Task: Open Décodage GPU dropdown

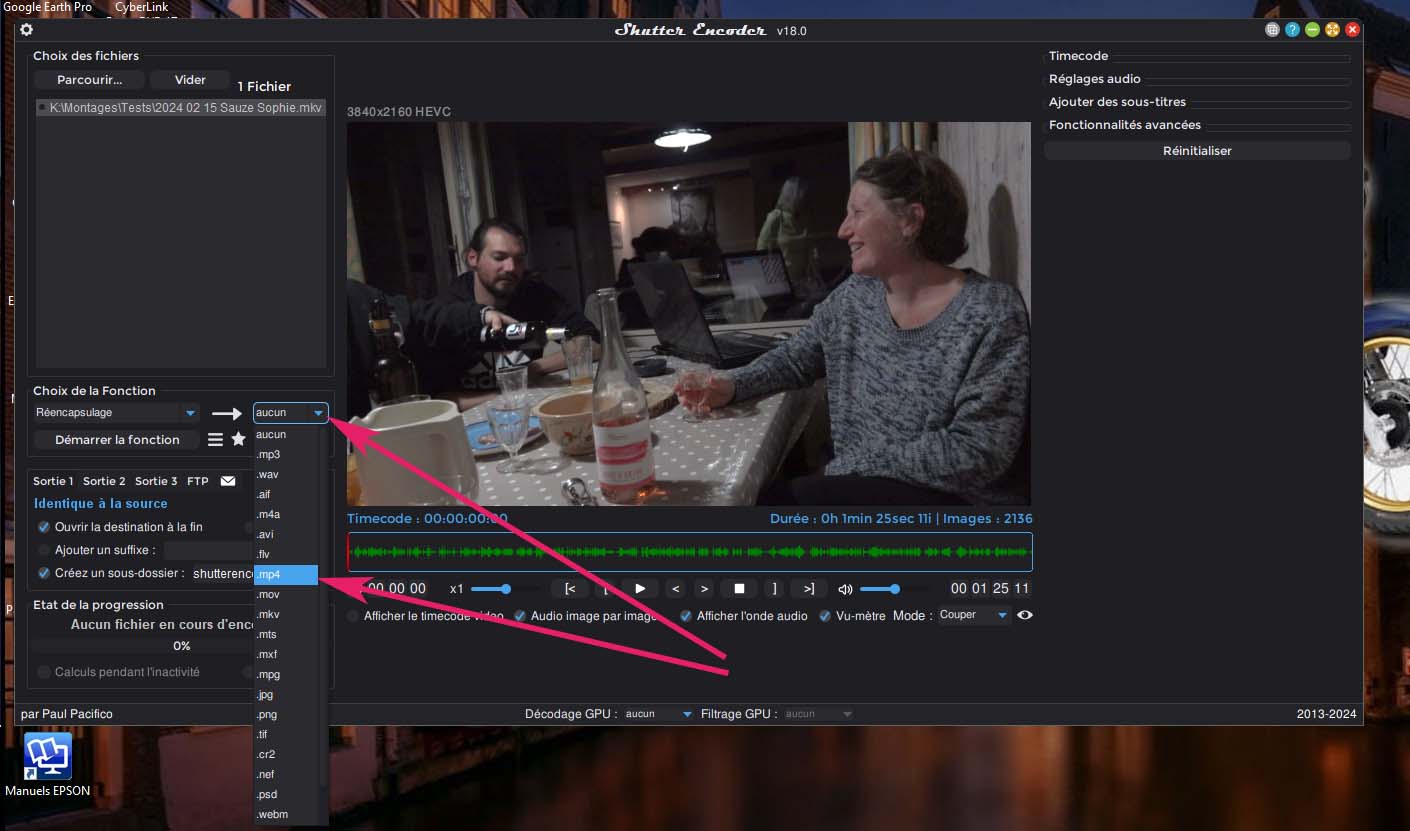Action: coord(658,714)
